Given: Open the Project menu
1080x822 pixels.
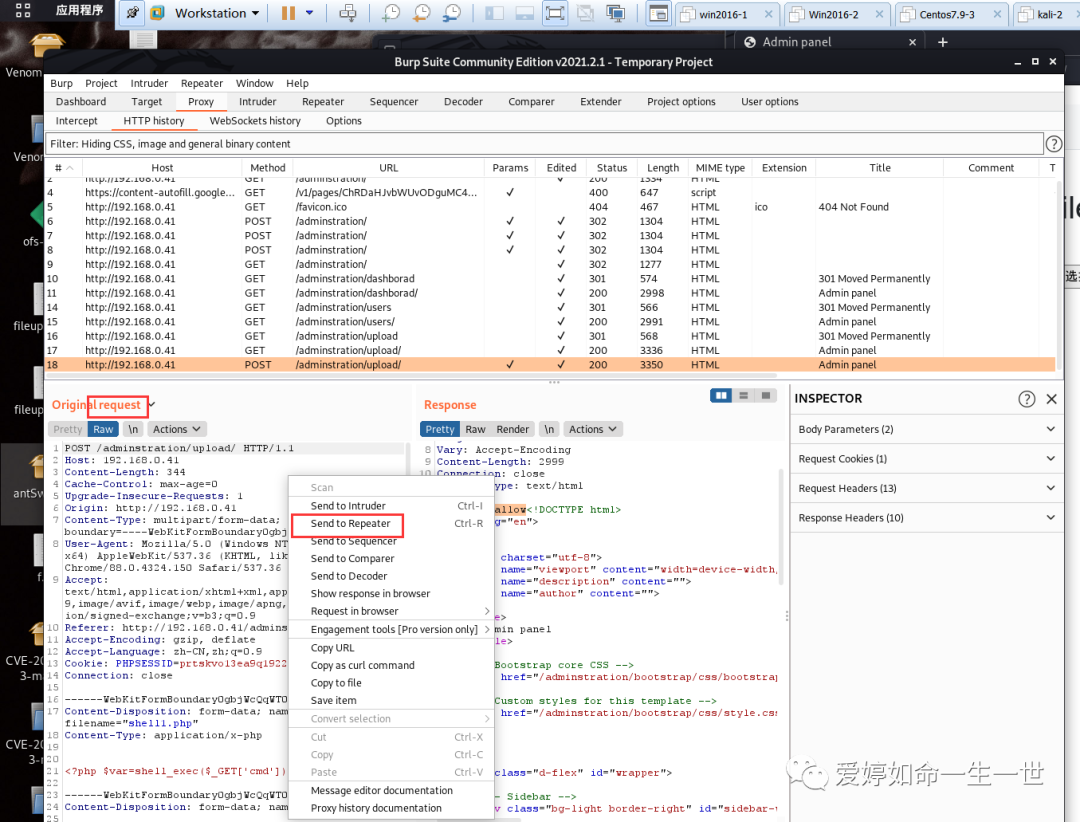Looking at the screenshot, I should coord(101,83).
